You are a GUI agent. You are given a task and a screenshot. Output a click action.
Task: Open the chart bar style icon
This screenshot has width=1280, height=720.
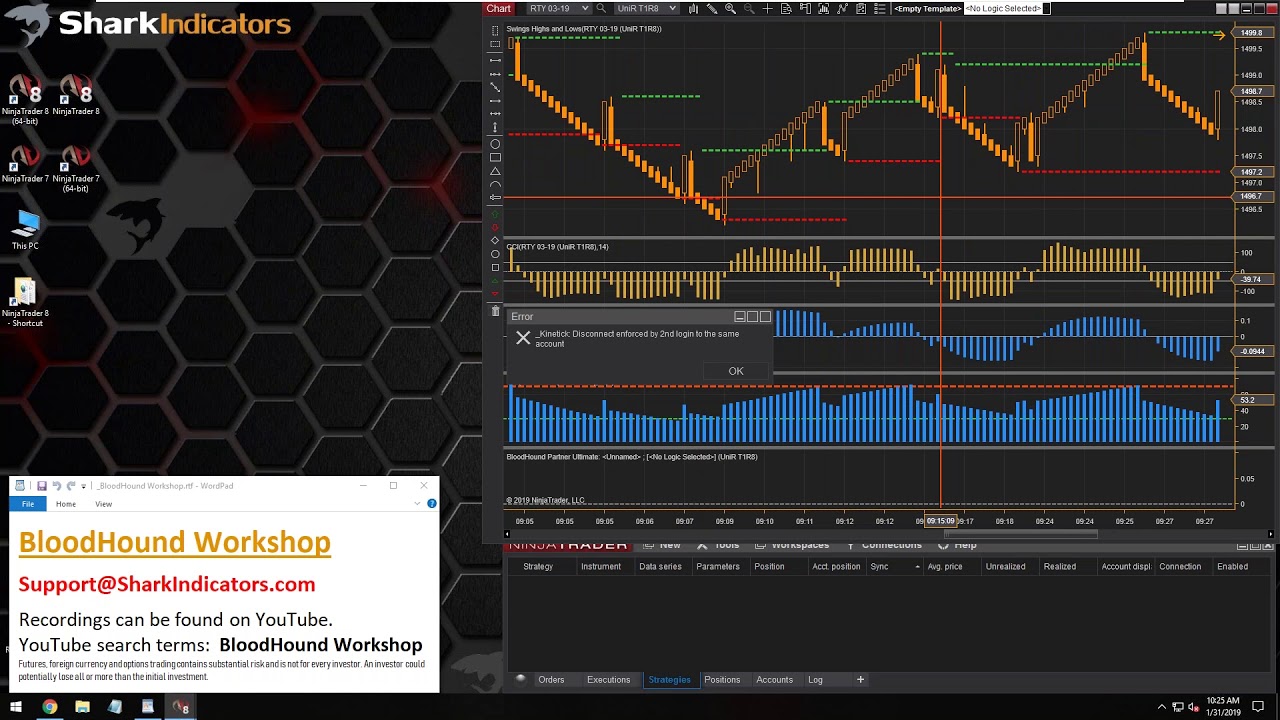694,8
